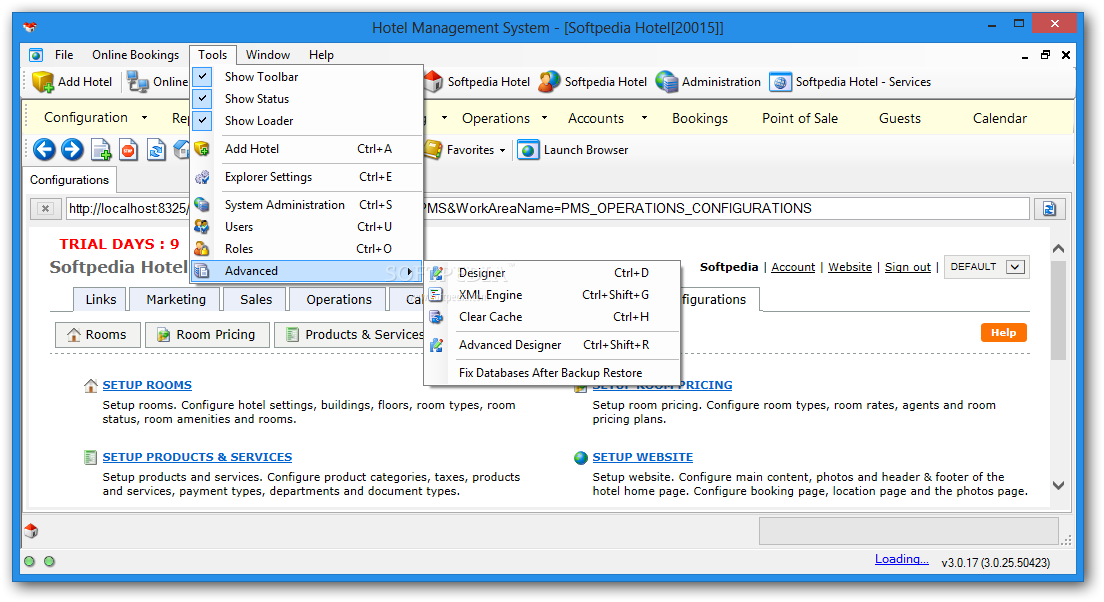Click the refresh page icon in navigation toolbar
The height and width of the screenshot is (602, 1104).
click(156, 150)
